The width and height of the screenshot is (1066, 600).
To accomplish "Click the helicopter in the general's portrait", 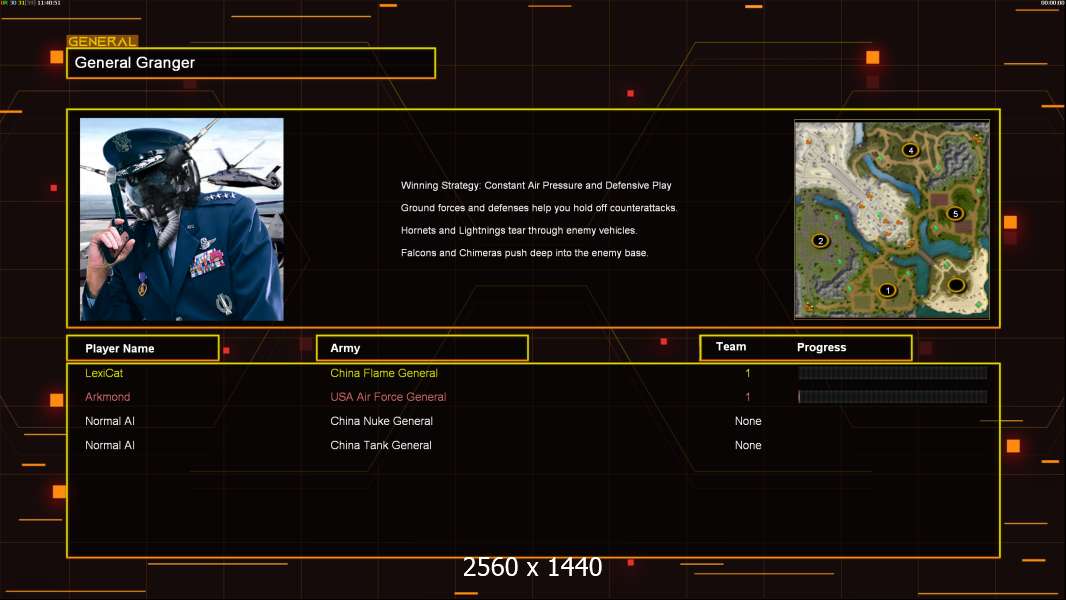I will (x=236, y=175).
